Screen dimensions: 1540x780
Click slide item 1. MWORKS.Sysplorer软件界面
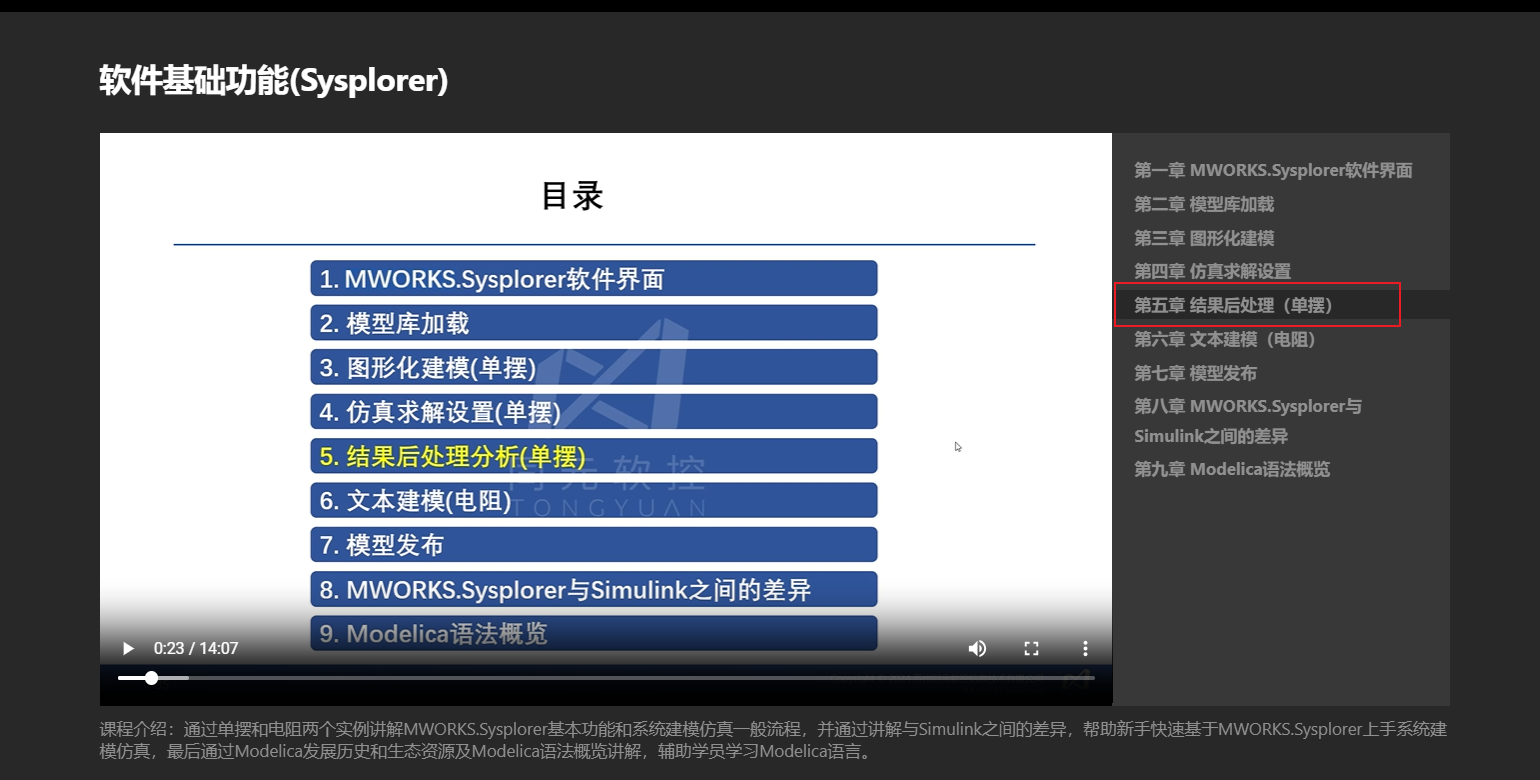pos(594,279)
